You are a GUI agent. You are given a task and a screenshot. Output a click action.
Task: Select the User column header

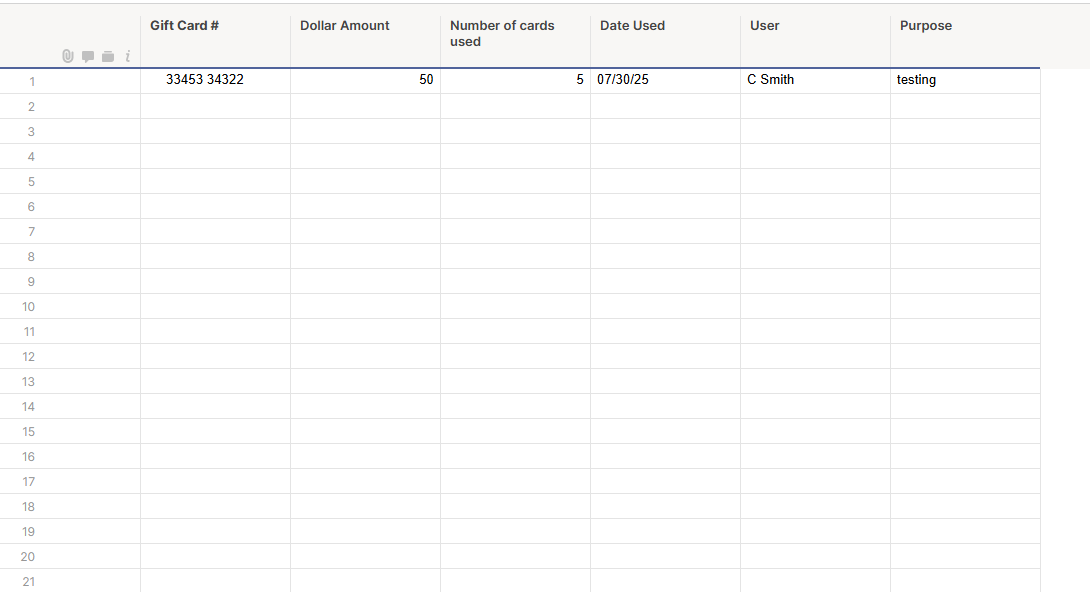point(815,42)
